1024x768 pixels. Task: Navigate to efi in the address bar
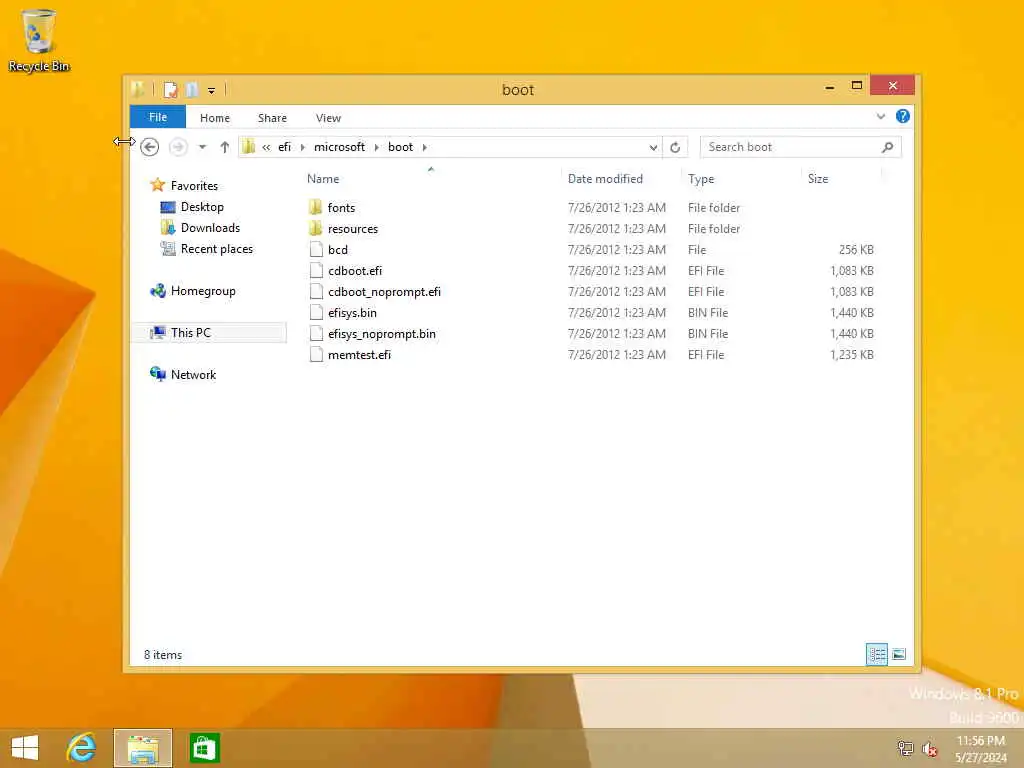click(x=285, y=147)
